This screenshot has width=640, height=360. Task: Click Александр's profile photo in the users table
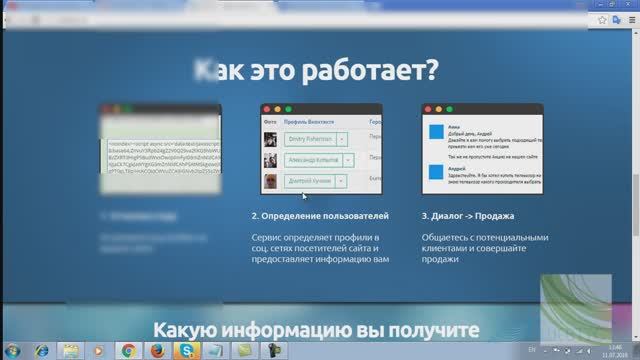pos(270,160)
